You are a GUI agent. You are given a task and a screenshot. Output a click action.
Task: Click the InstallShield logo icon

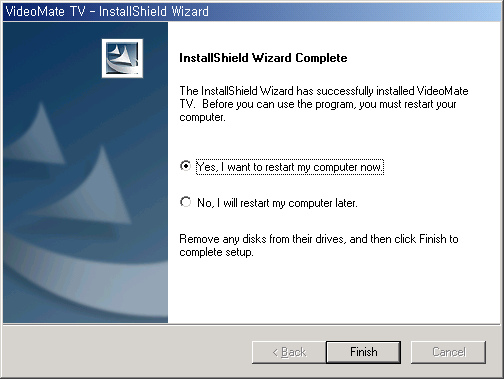pyautogui.click(x=122, y=58)
